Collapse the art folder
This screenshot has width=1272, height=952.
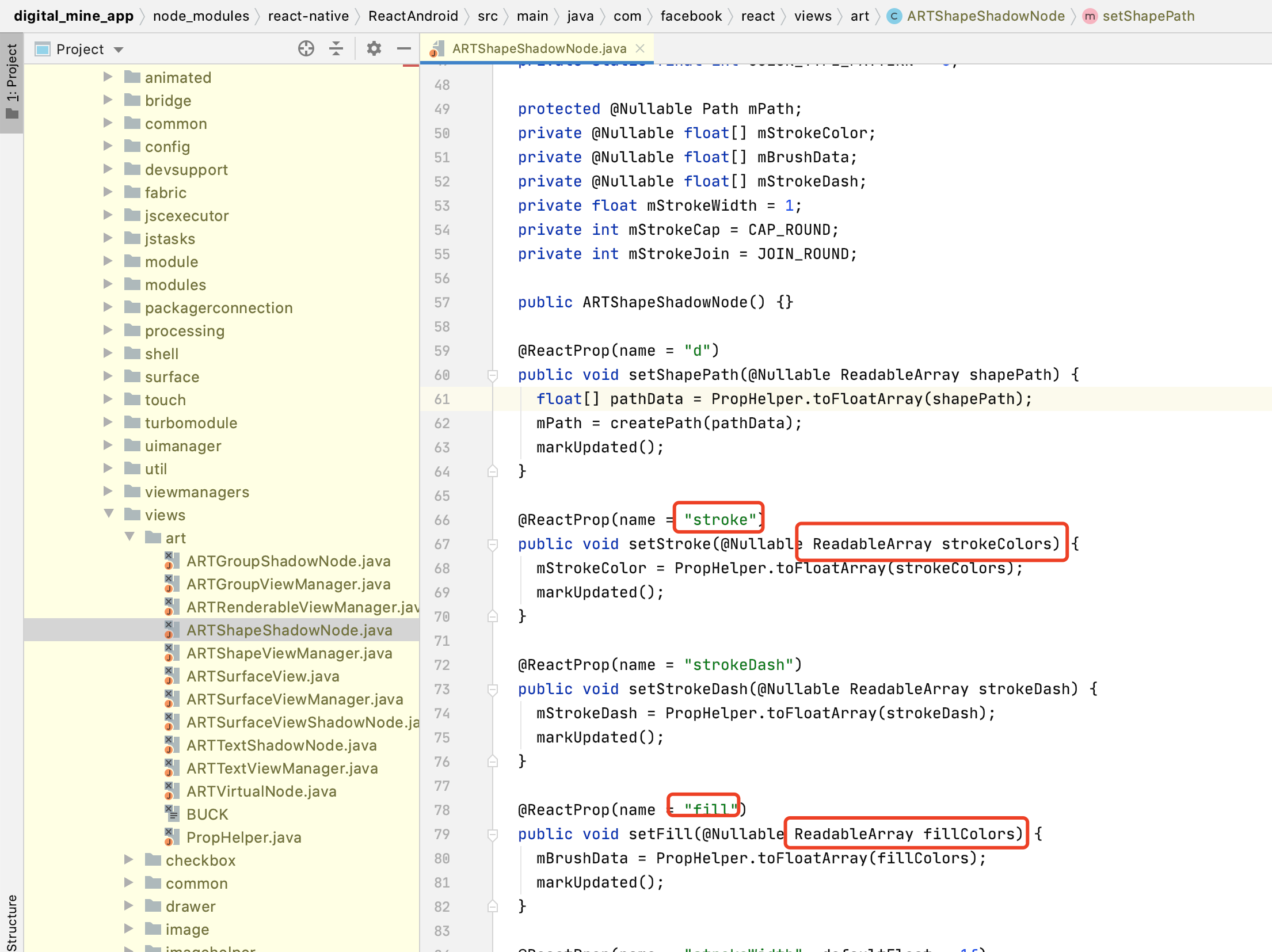point(130,537)
